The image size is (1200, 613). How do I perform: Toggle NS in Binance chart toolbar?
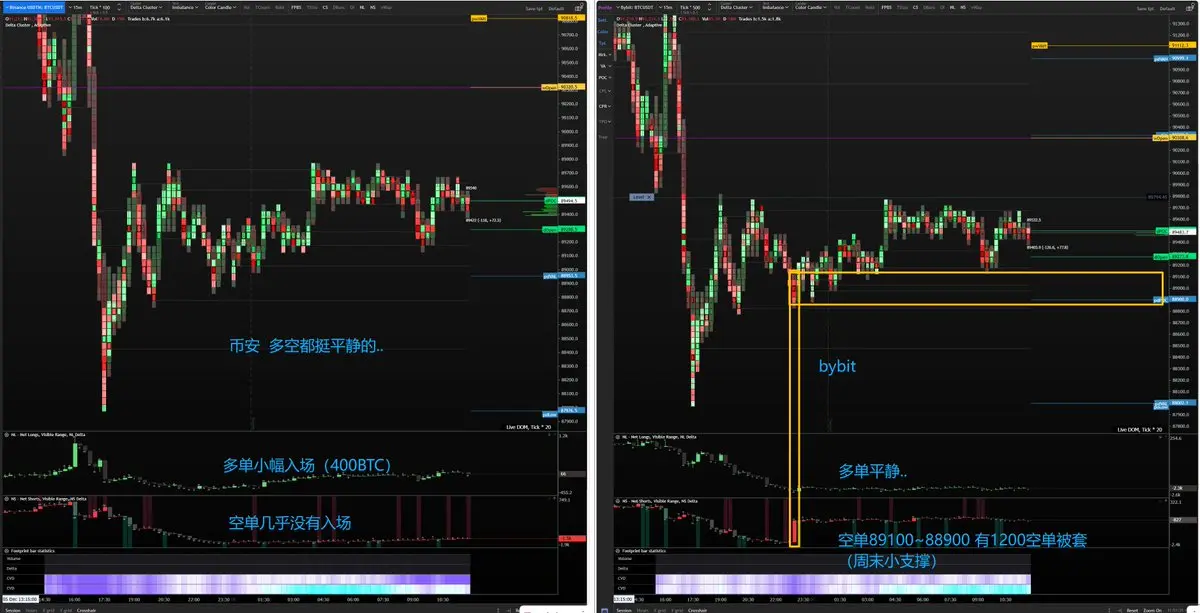click(372, 8)
